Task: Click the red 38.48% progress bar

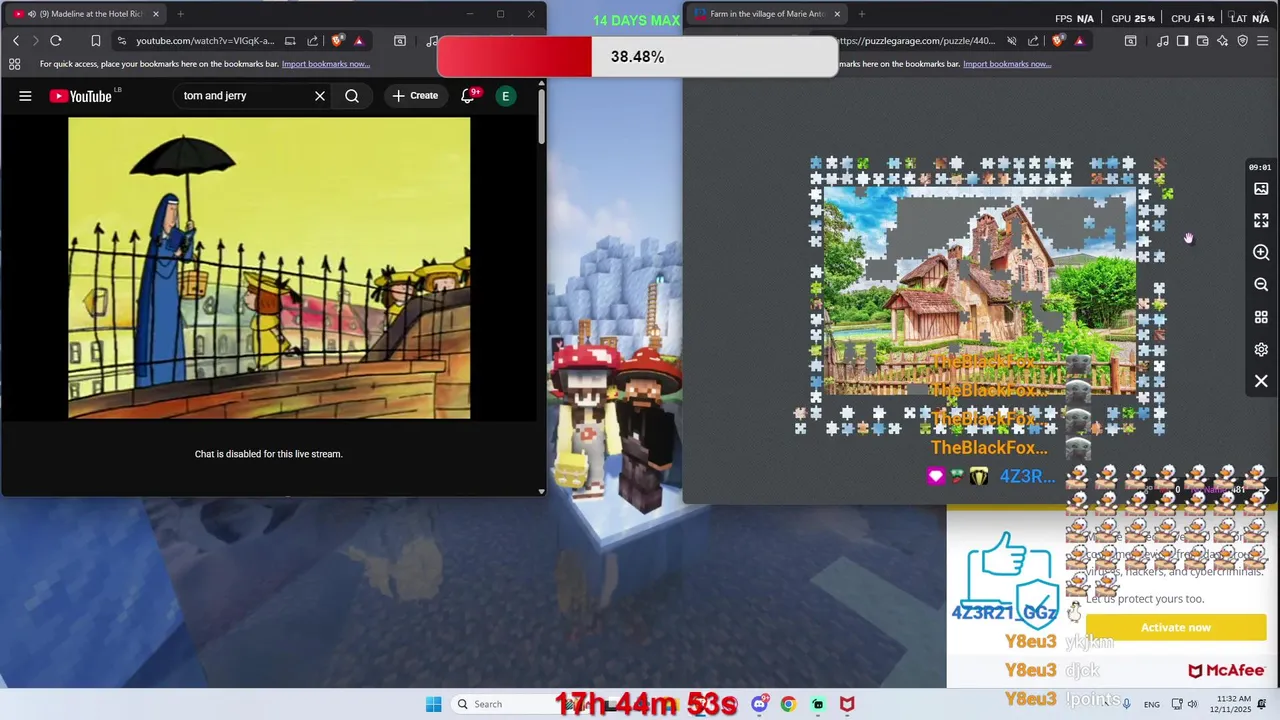Action: 514,57
